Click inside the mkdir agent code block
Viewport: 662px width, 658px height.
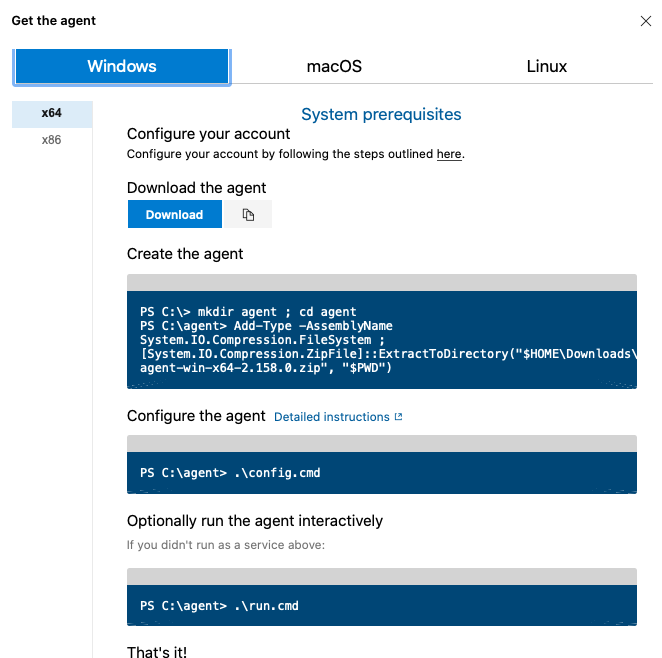pos(381,339)
